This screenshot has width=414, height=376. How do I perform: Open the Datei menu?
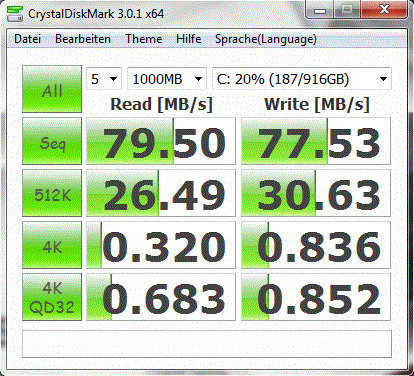pos(27,39)
